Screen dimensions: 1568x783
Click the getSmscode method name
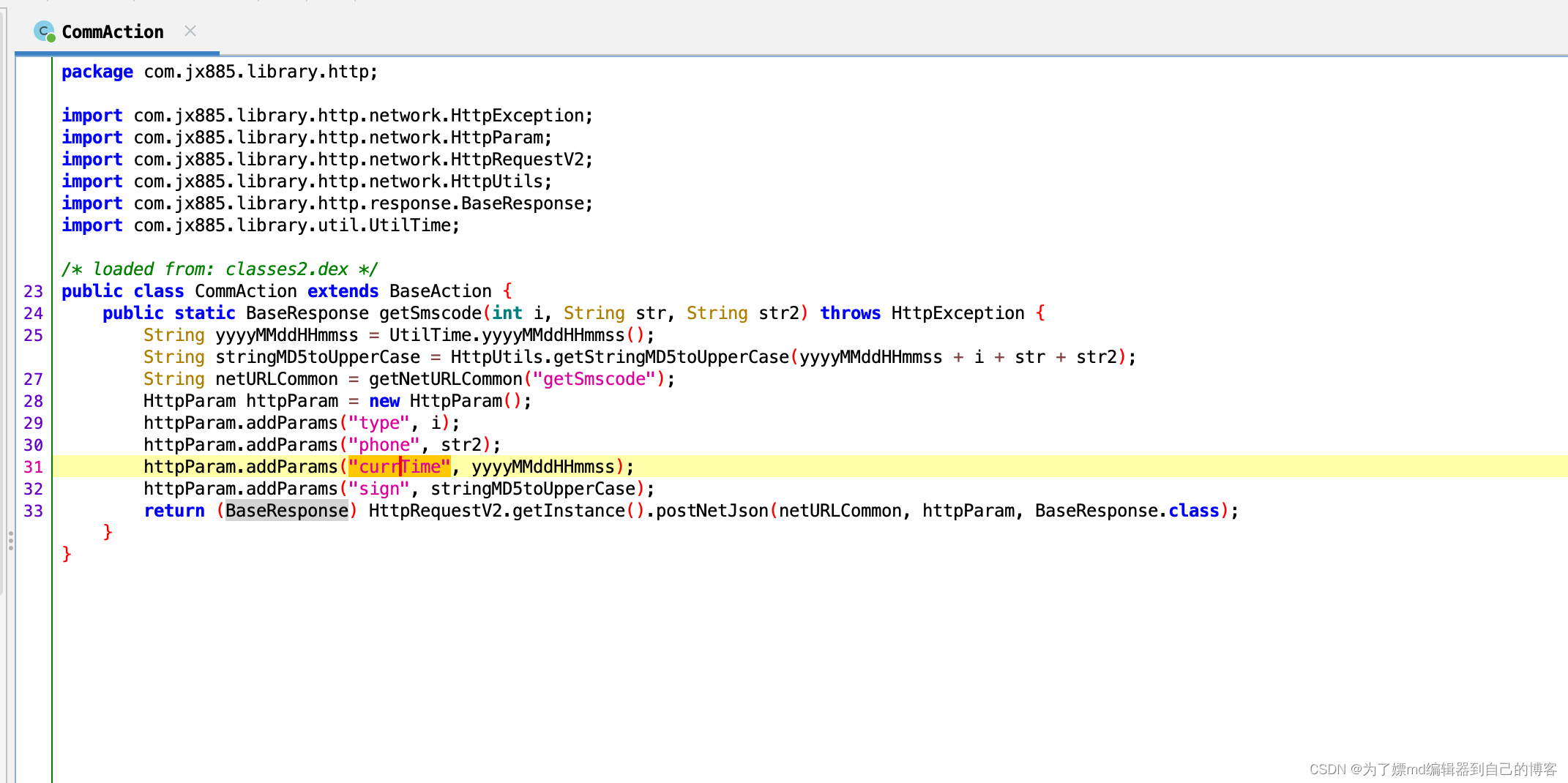click(x=430, y=313)
